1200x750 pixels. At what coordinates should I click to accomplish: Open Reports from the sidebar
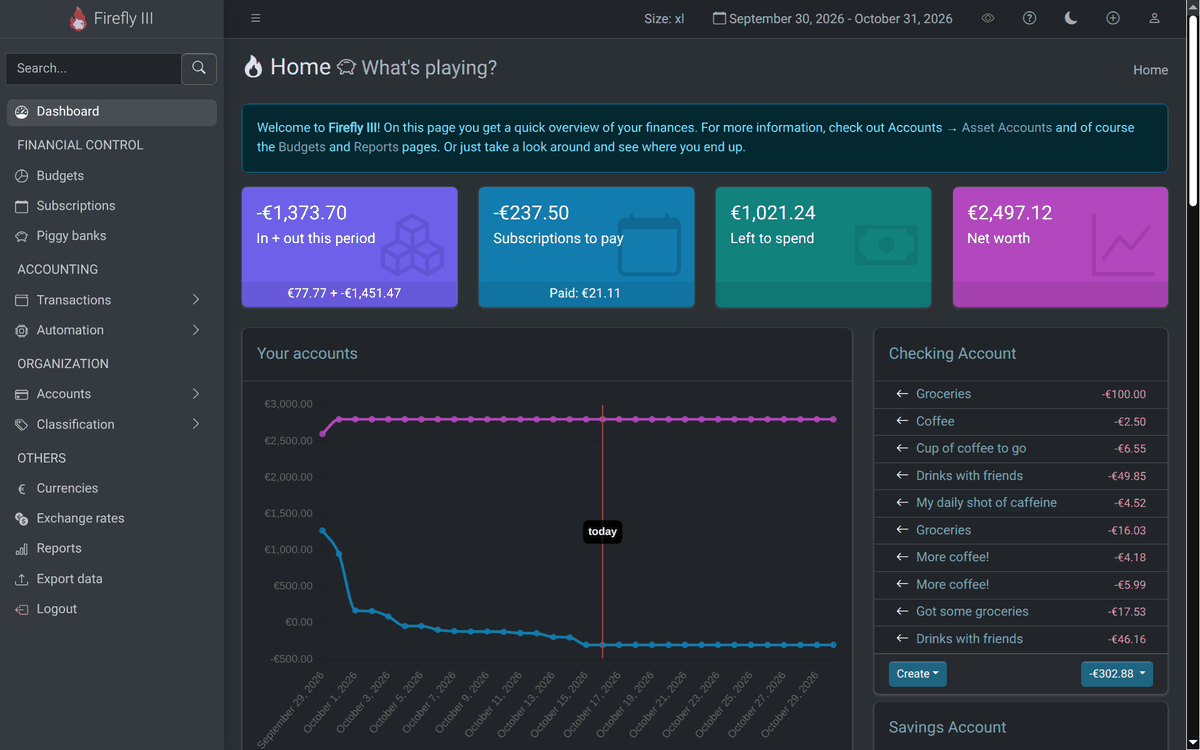(x=111, y=549)
